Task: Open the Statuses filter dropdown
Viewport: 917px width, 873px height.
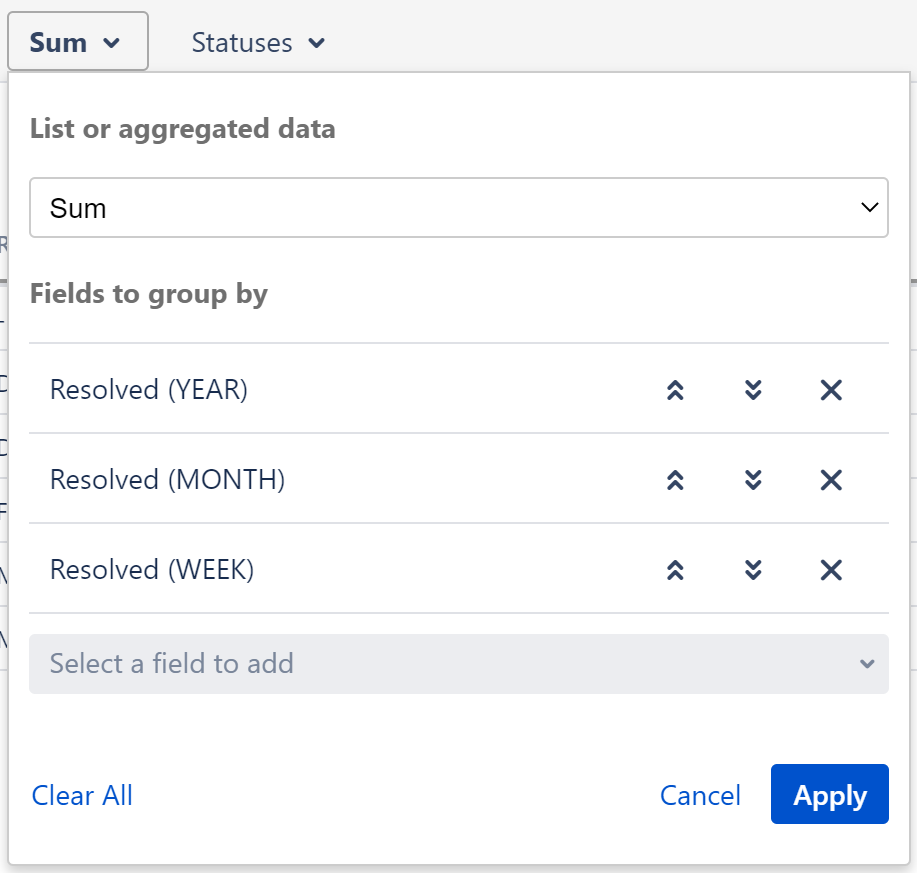Action: [x=258, y=43]
